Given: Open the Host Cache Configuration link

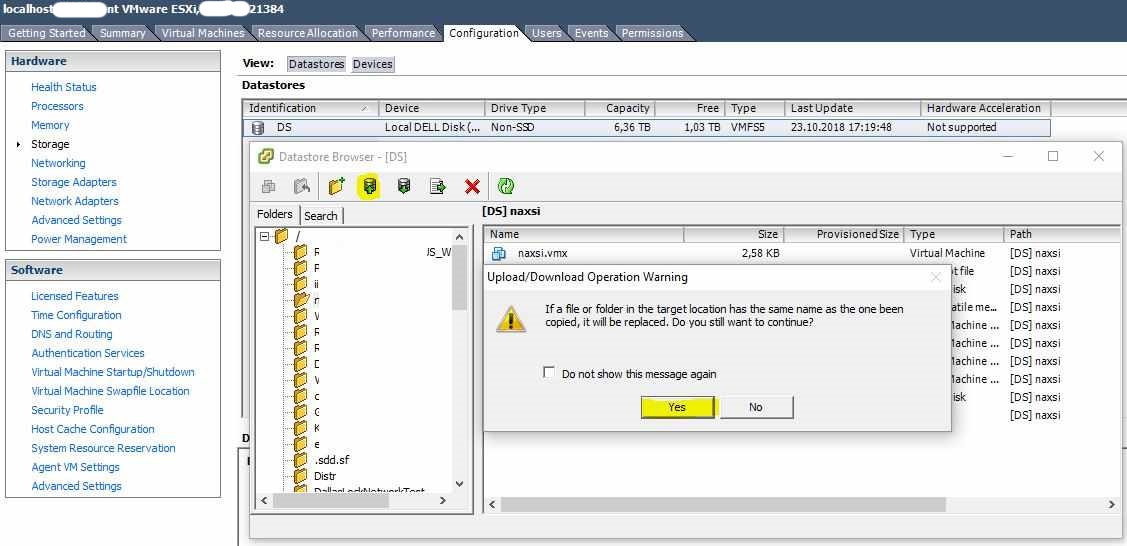Looking at the screenshot, I should [93, 429].
